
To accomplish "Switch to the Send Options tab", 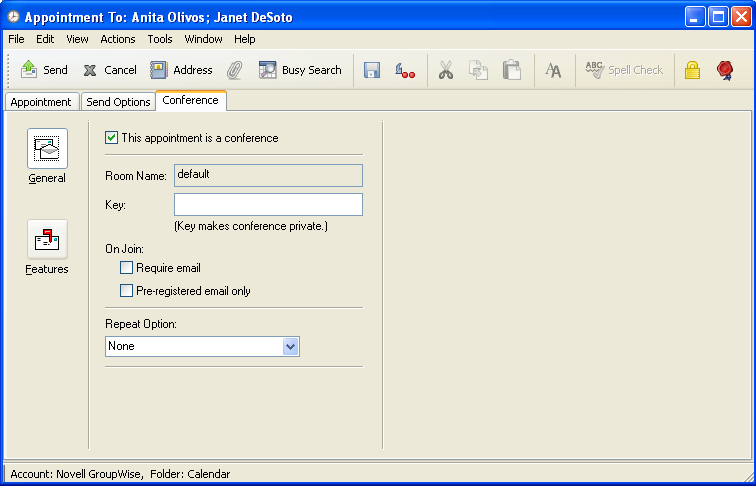I will tap(118, 102).
